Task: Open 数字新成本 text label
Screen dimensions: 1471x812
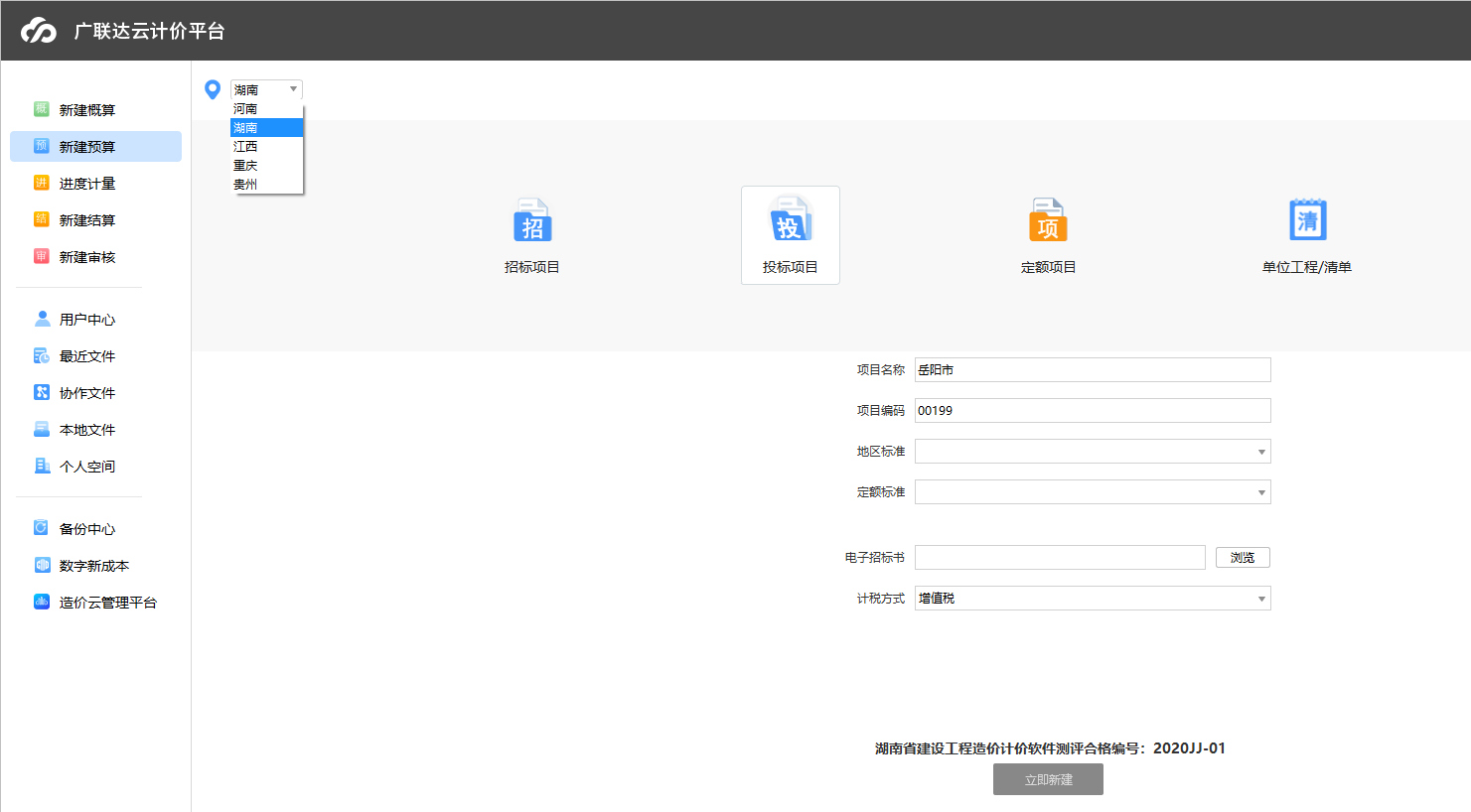Action: coord(94,566)
